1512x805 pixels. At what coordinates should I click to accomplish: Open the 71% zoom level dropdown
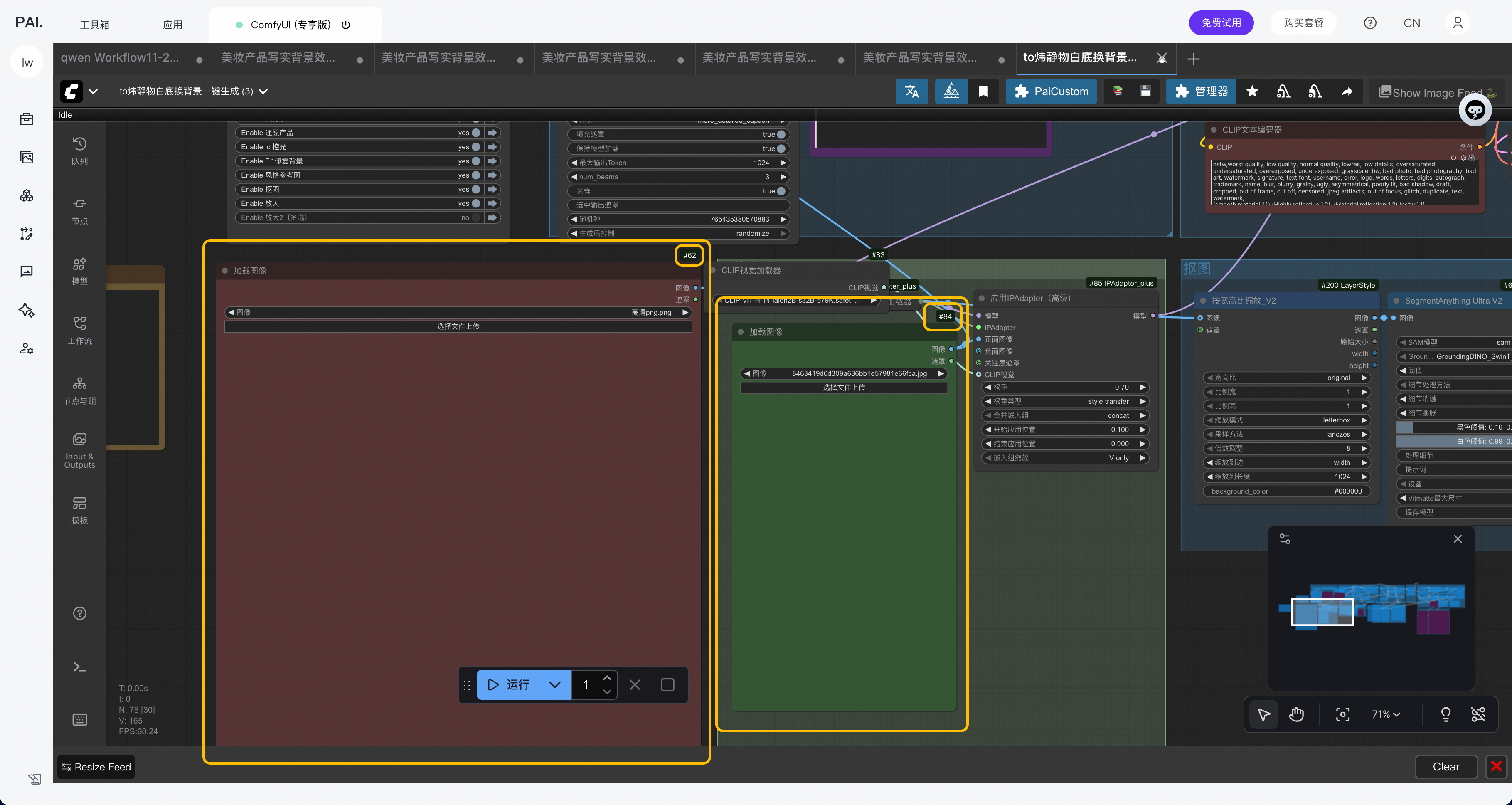click(1386, 714)
